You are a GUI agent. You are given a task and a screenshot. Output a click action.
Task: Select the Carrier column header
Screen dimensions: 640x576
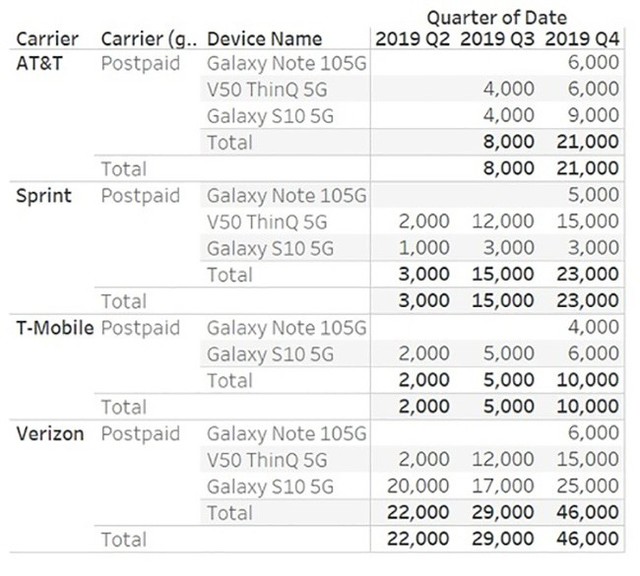coord(47,39)
